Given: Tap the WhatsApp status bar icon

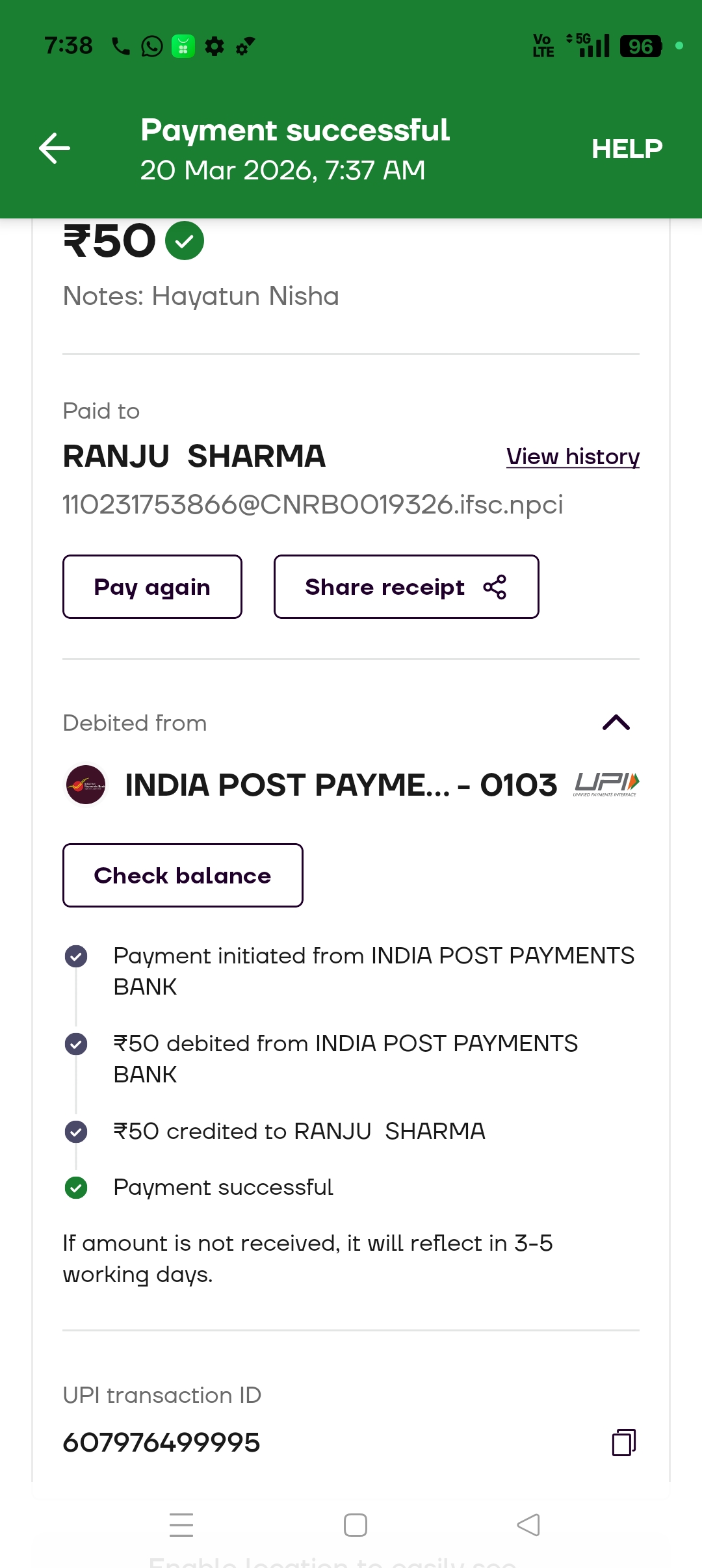Looking at the screenshot, I should (152, 46).
